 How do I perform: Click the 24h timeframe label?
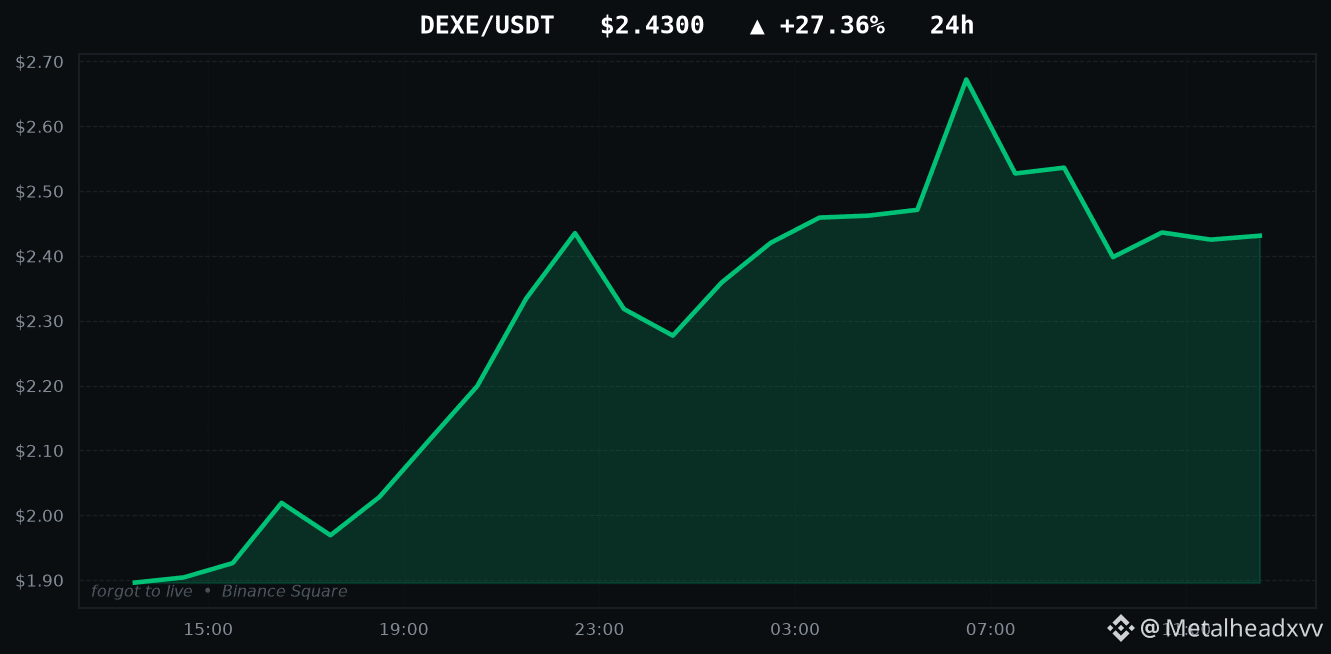coord(952,25)
